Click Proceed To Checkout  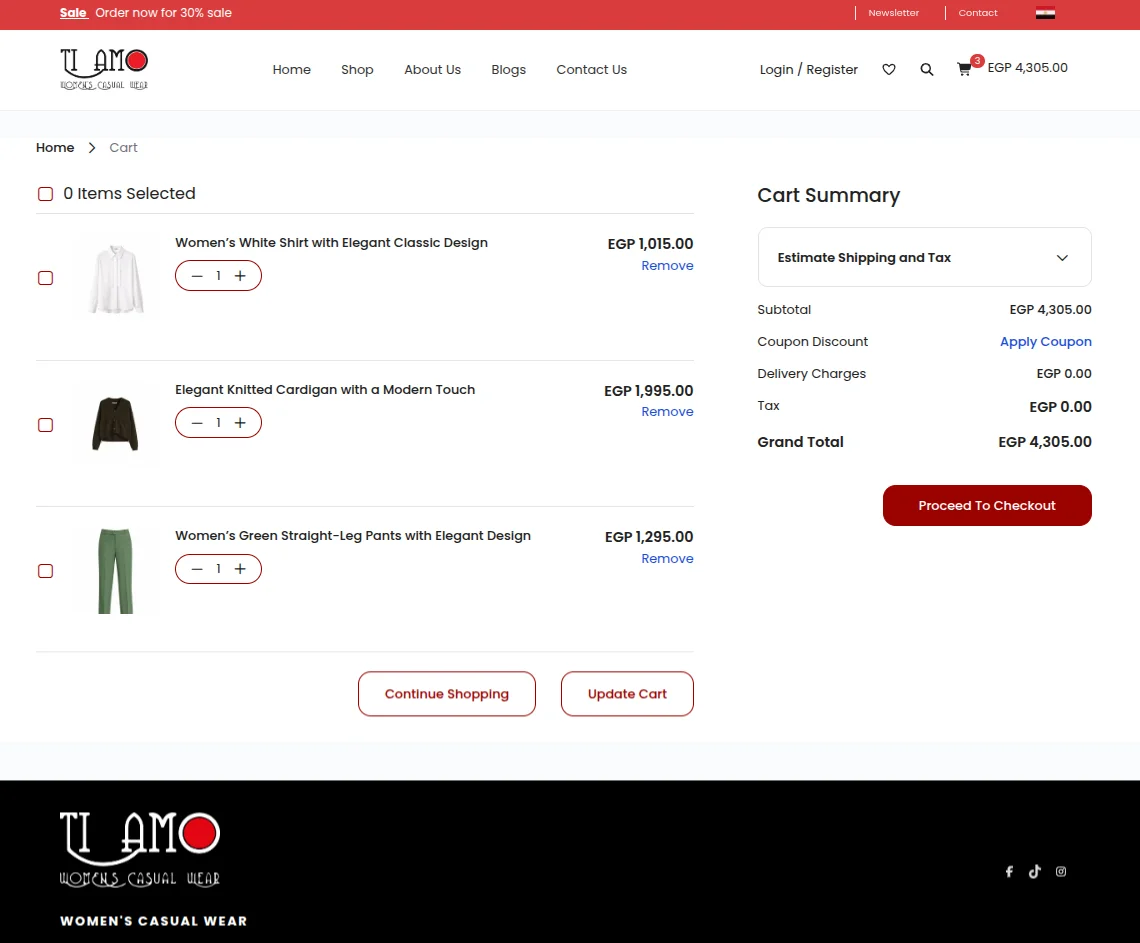coord(986,505)
